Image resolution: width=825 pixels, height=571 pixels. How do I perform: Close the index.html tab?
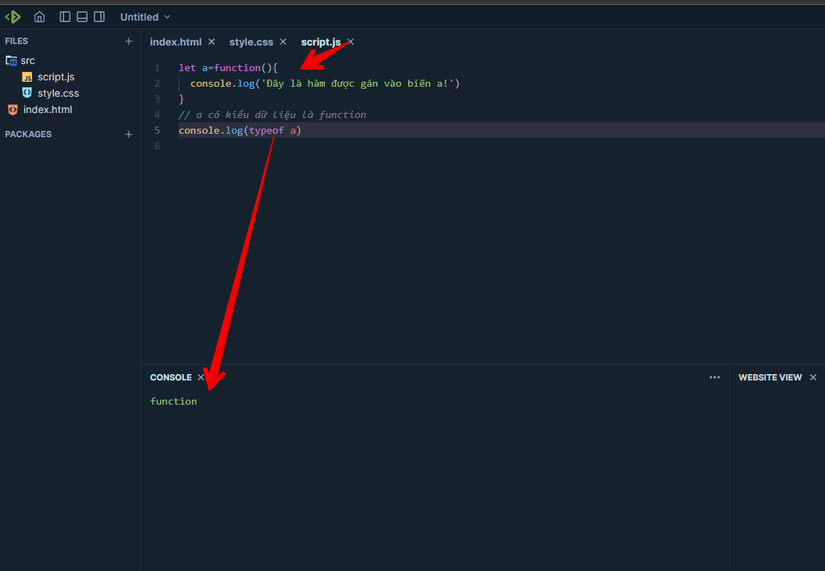pos(212,42)
